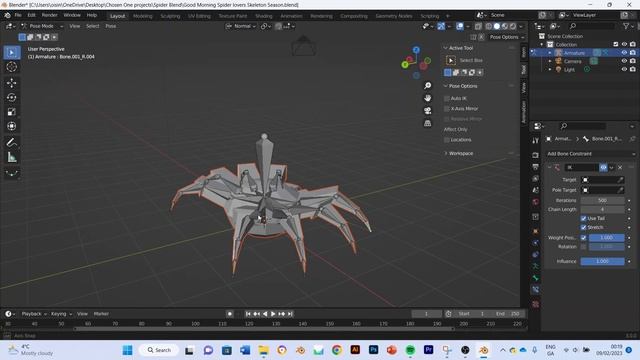
Task: Click the pan view hand icon
Action: click(427, 98)
